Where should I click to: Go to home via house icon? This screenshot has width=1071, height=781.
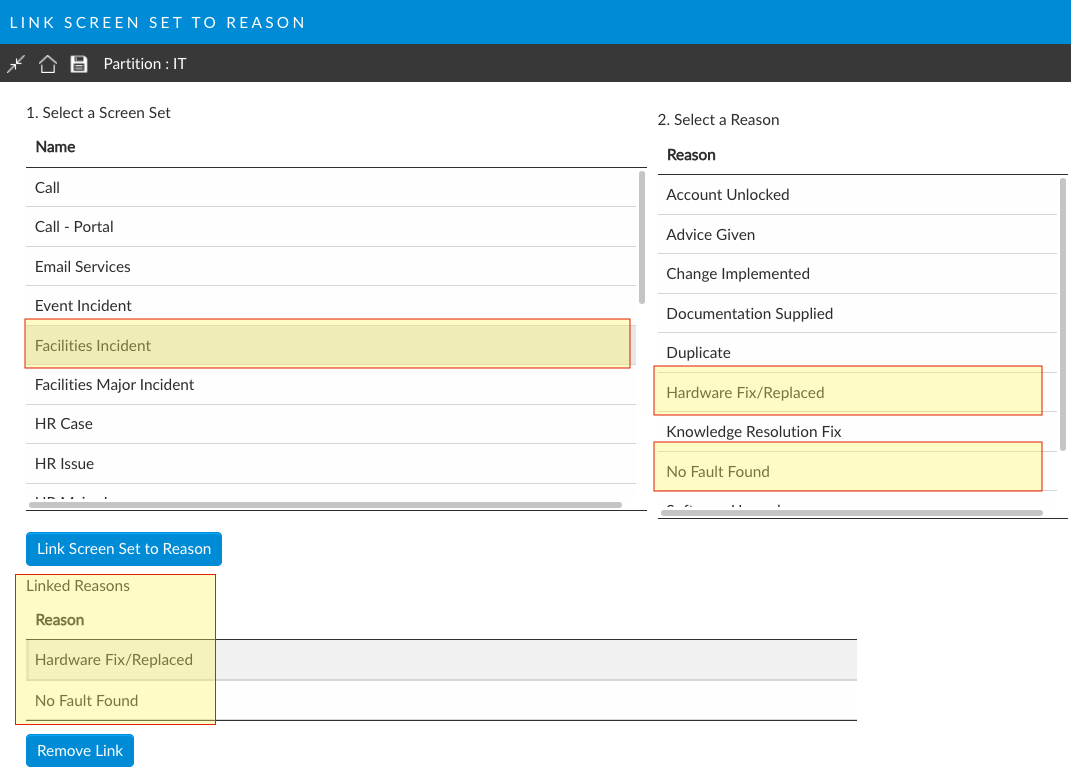[47, 64]
